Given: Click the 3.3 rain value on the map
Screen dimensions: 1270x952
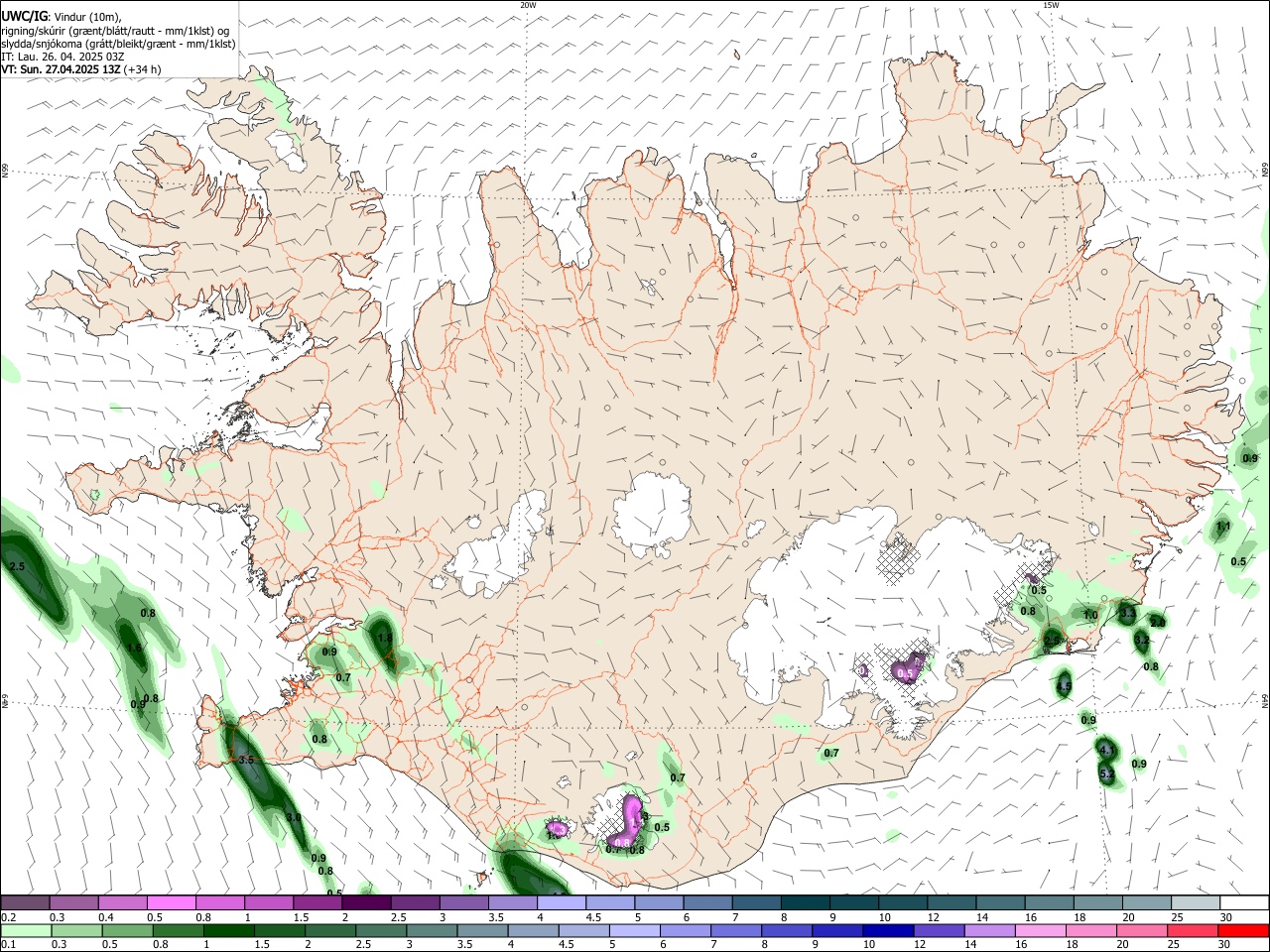Looking at the screenshot, I should point(1127,615).
